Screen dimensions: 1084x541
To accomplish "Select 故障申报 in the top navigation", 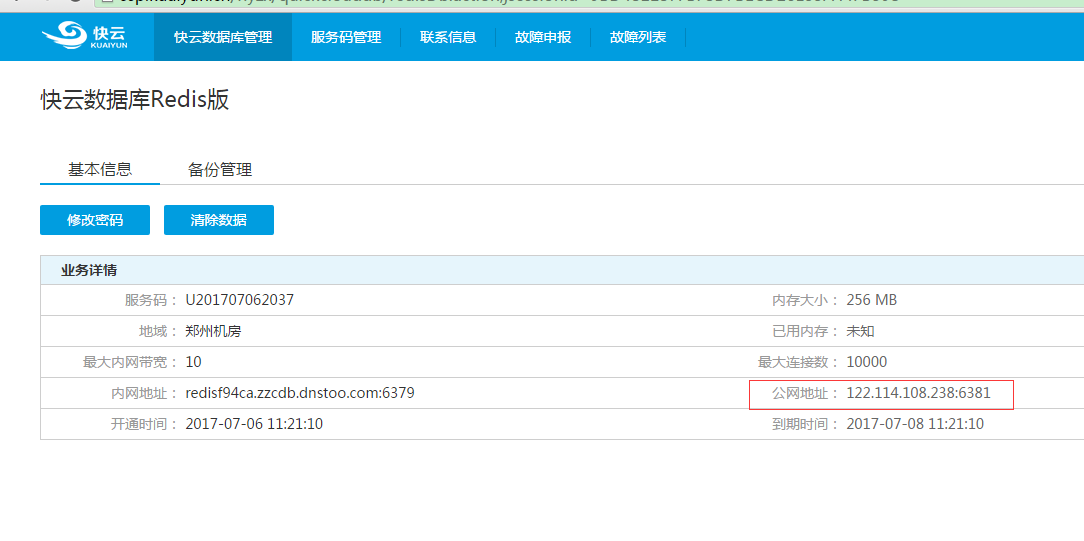I will pos(543,37).
